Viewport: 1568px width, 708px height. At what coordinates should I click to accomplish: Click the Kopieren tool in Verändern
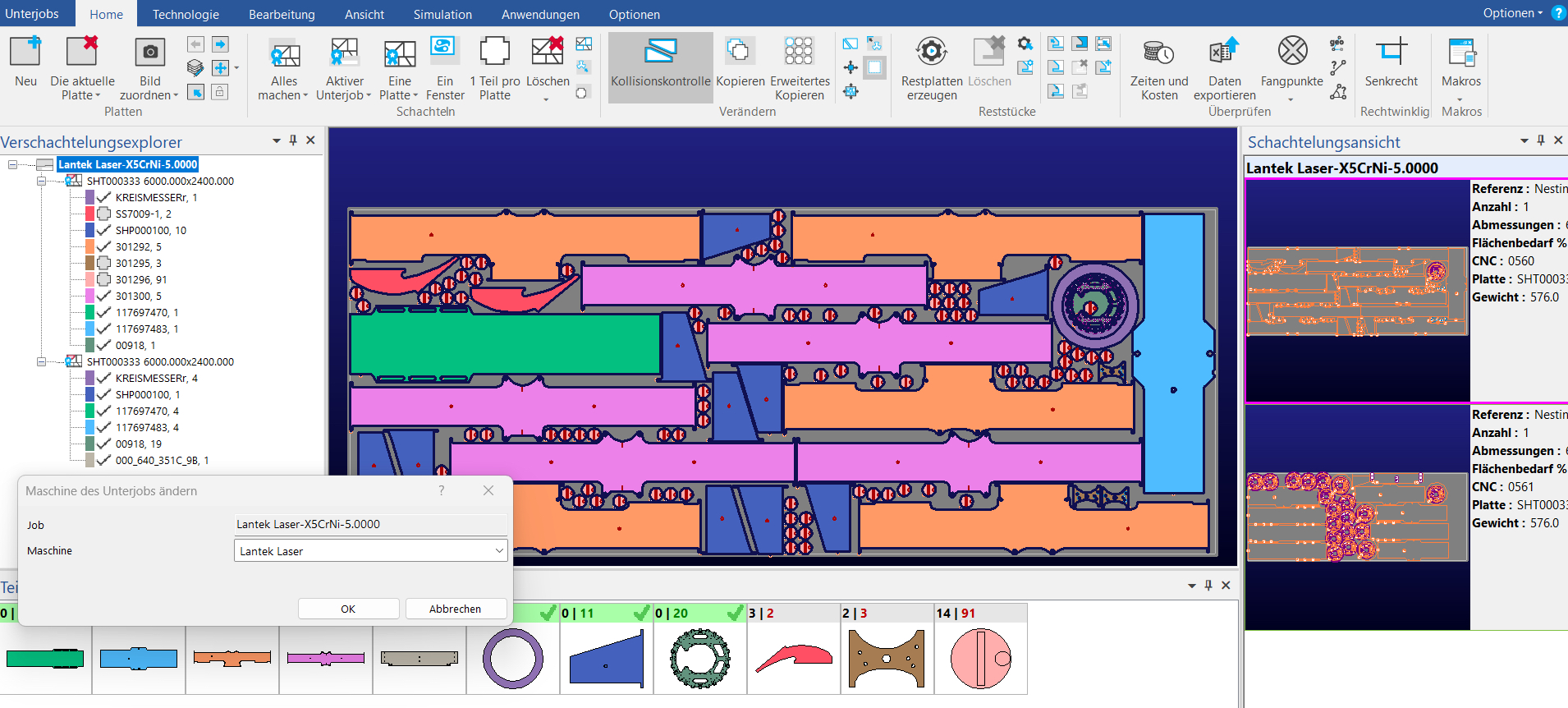click(x=740, y=53)
